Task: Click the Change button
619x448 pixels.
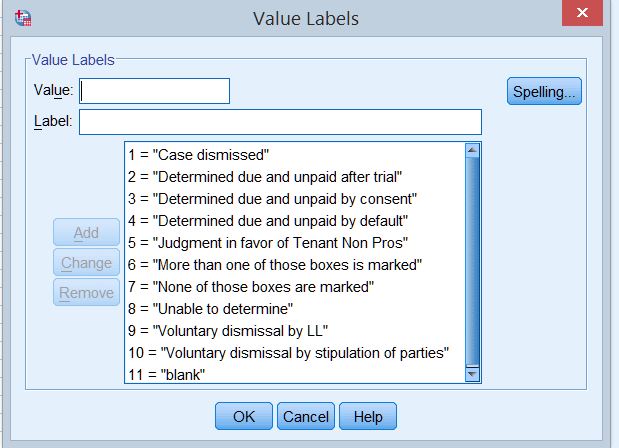Action: click(x=86, y=263)
